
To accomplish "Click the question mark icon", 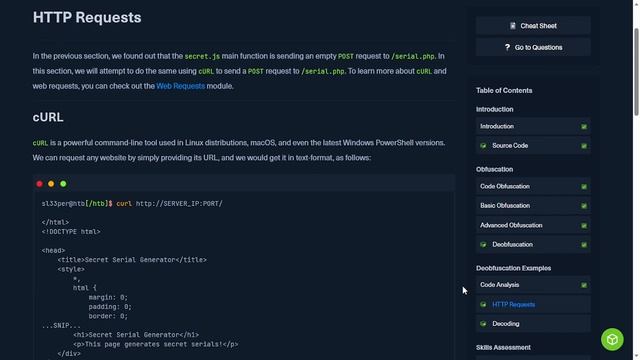I will point(507,47).
